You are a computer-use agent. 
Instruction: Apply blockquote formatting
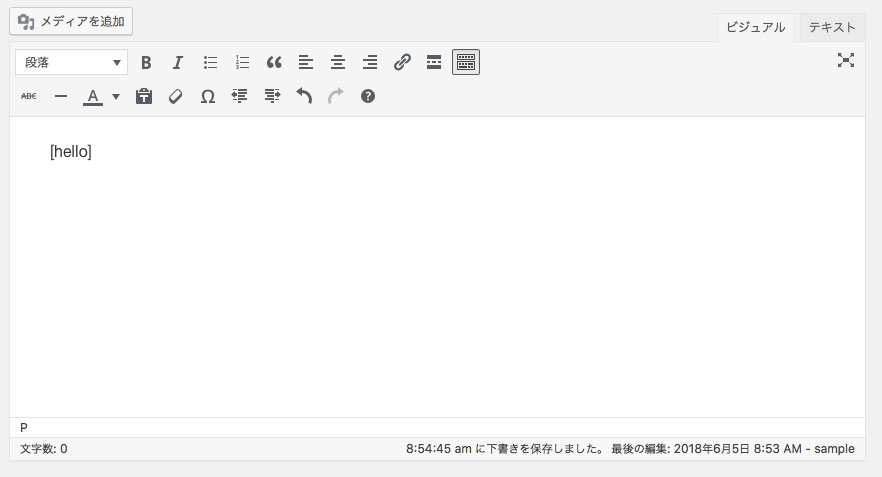(x=274, y=62)
